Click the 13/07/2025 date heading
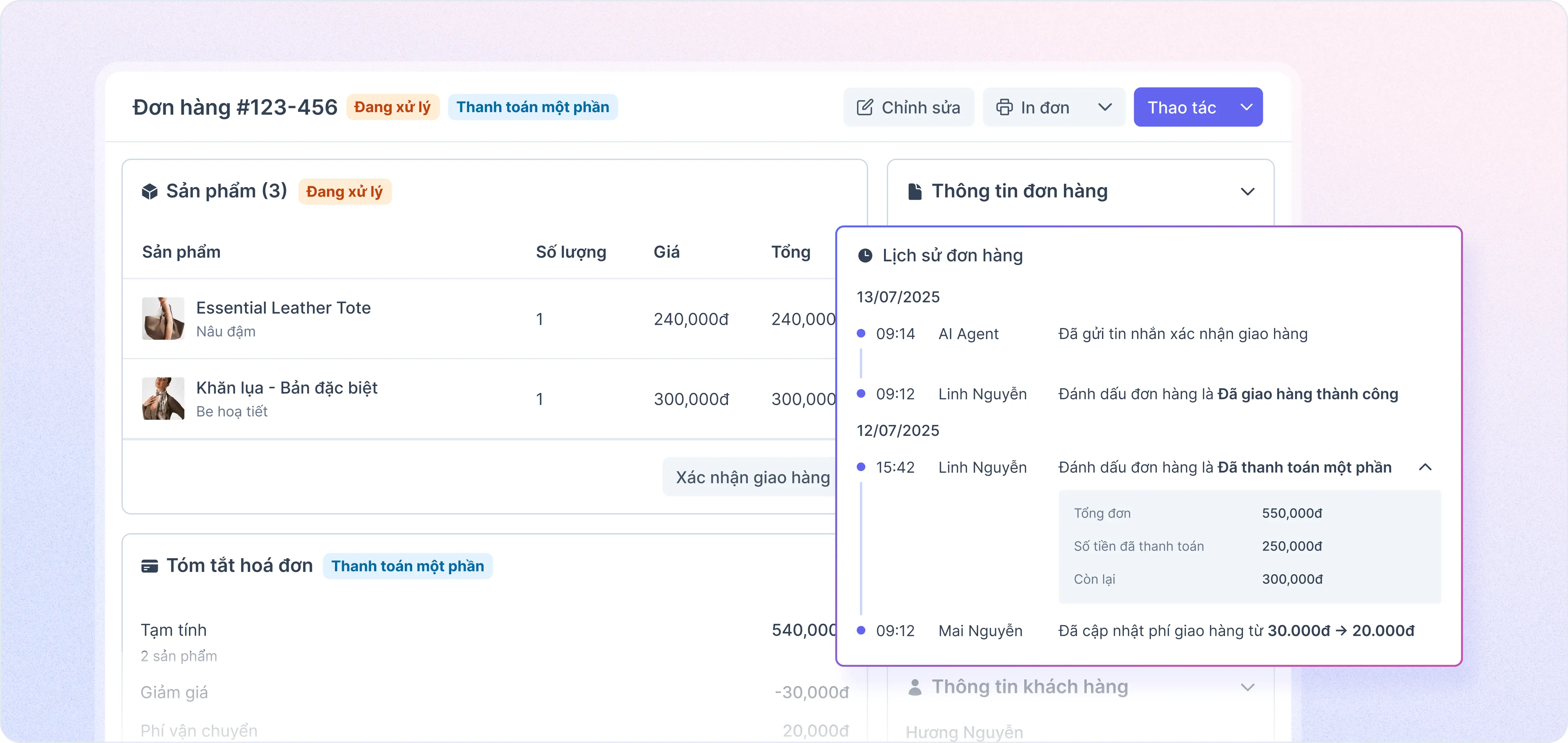Screen dimensions: 1568x743 [898, 297]
